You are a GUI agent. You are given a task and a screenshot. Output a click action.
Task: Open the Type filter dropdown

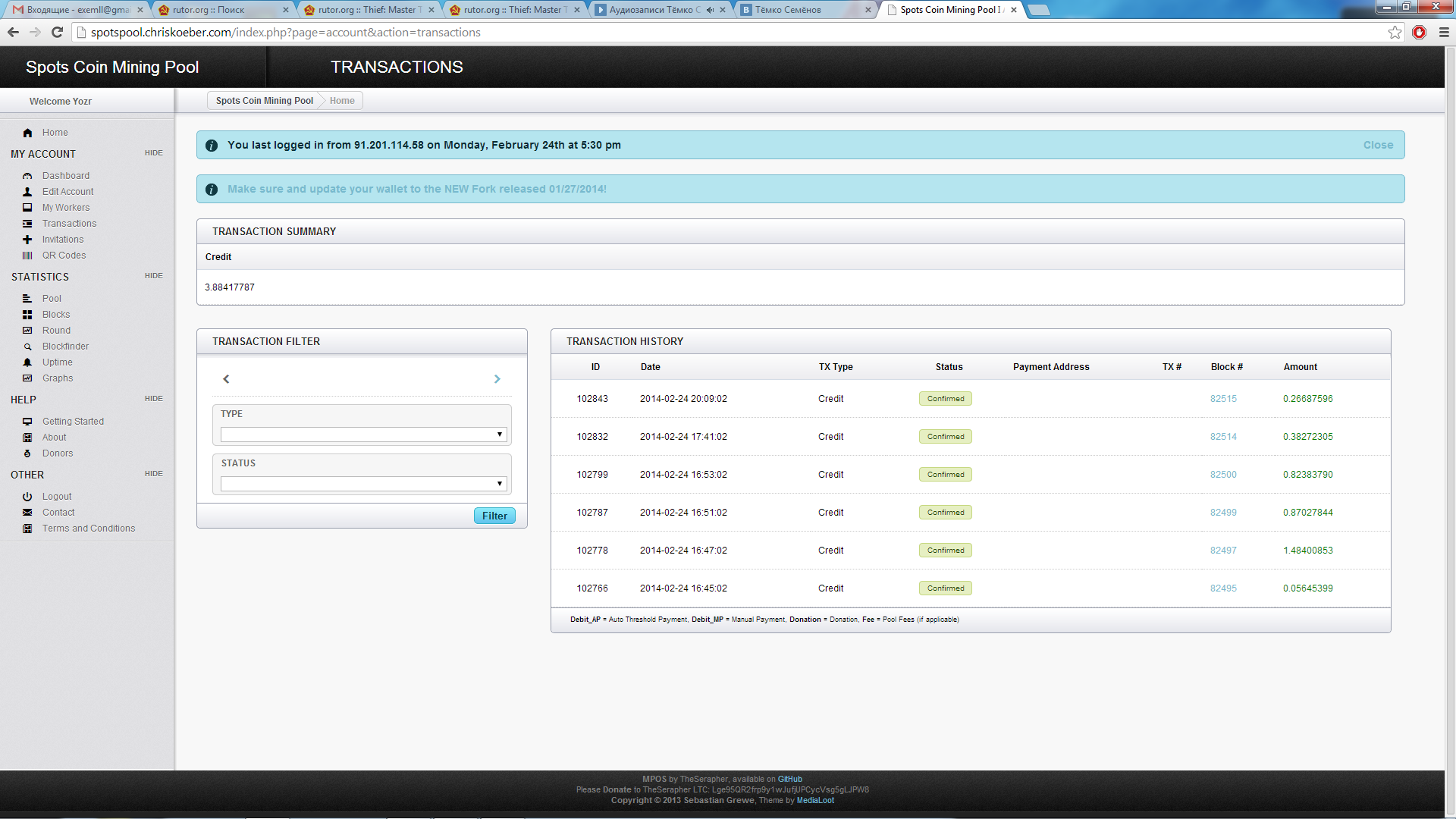pos(362,435)
